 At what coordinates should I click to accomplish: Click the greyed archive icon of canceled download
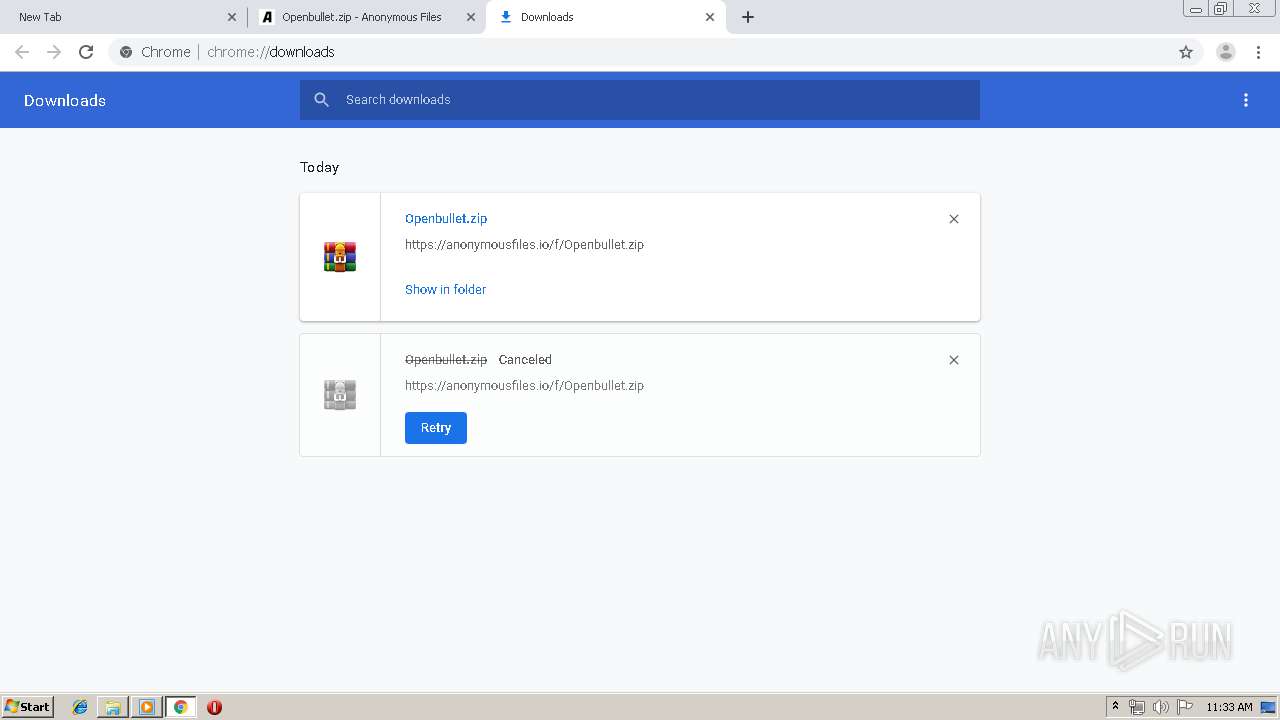340,395
